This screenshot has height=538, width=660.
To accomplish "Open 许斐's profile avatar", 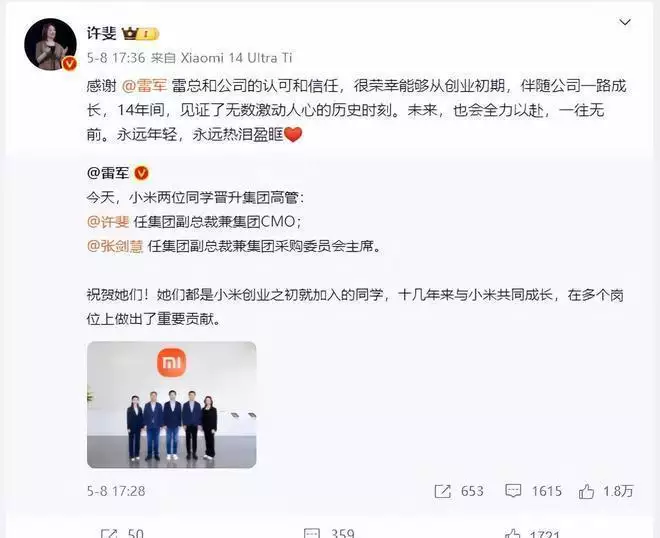I will [x=51, y=44].
